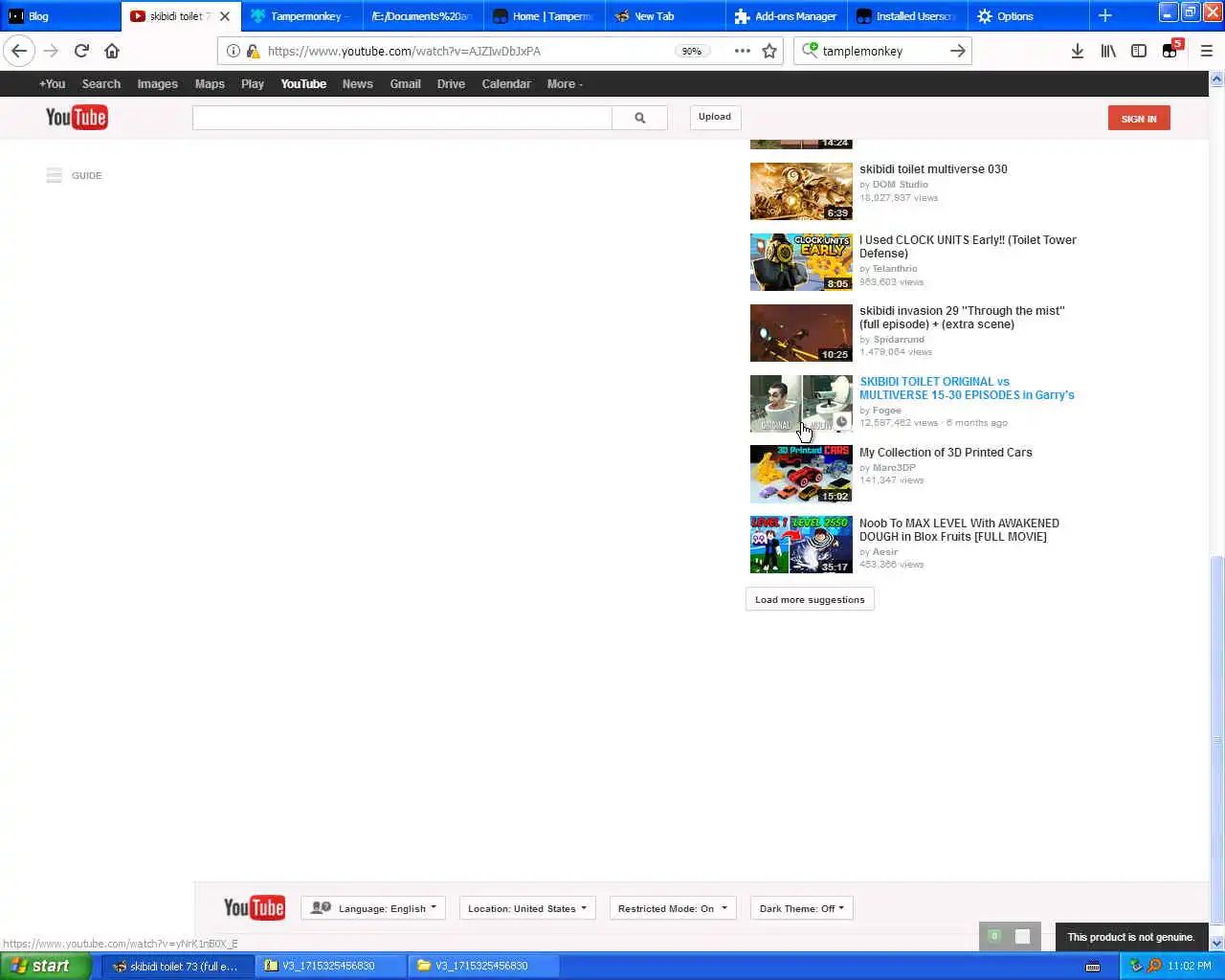The image size is (1225, 980).
Task: Open Gmail from the Google bar
Action: (405, 84)
